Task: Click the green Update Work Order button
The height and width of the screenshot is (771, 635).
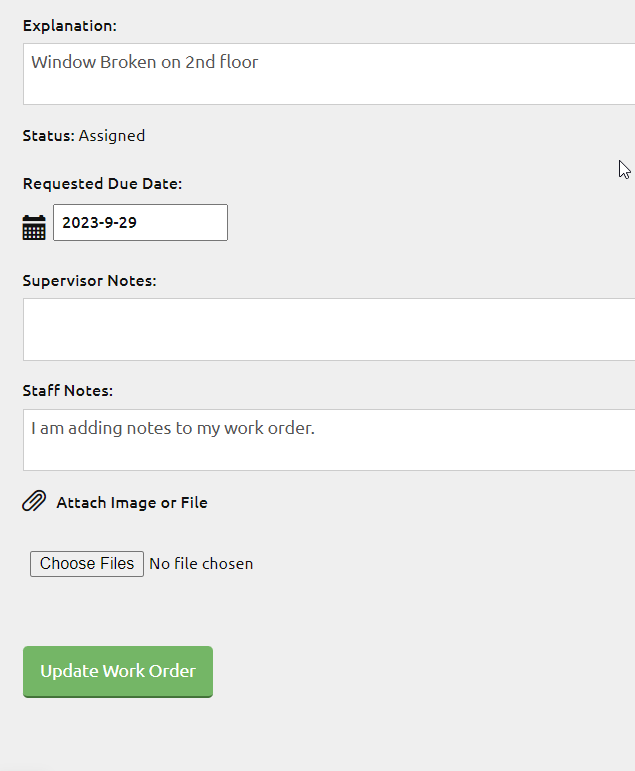Action: coord(118,671)
